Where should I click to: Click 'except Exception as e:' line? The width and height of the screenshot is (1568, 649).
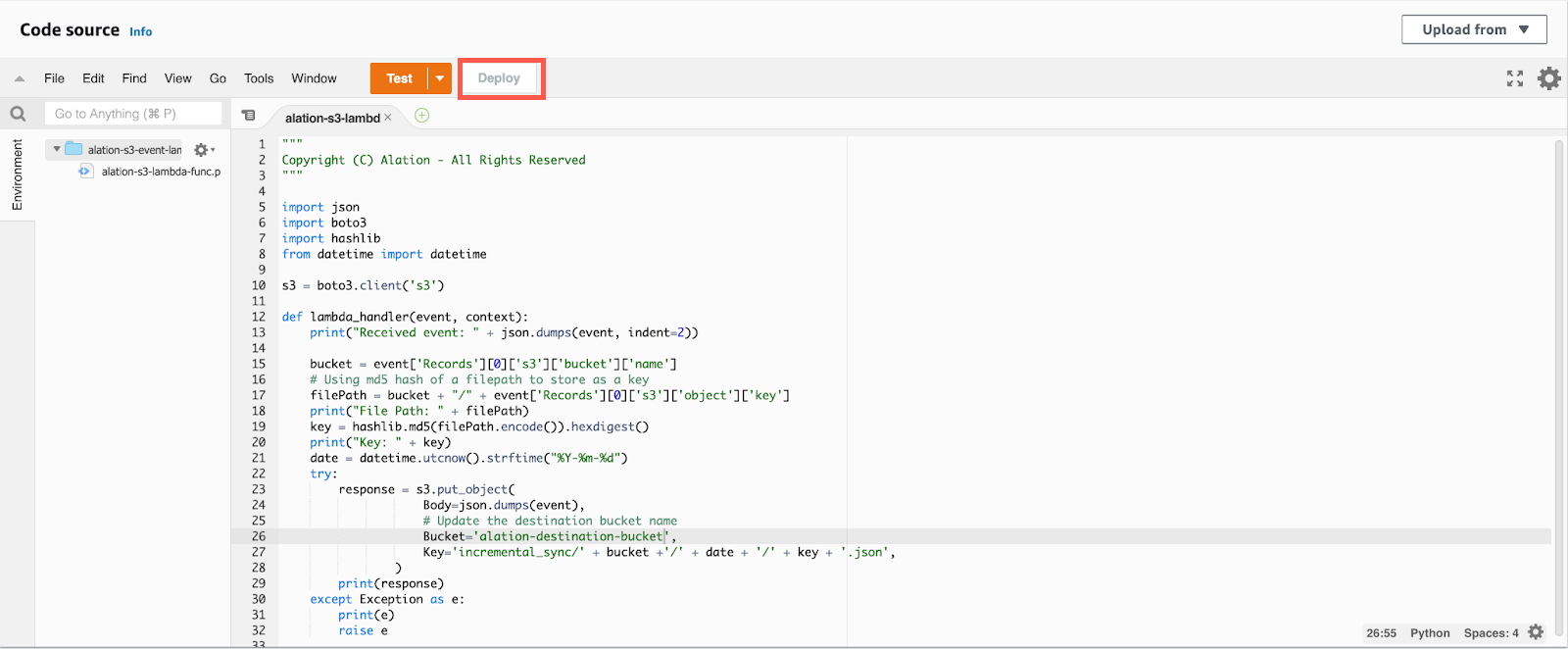point(387,599)
